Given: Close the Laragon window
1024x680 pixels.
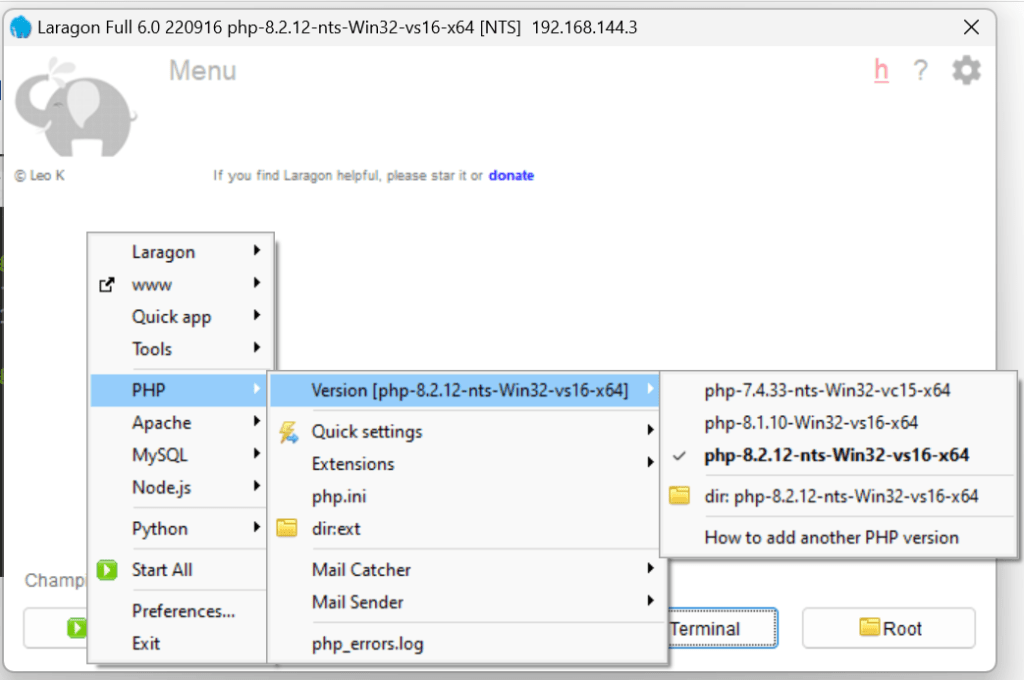Looking at the screenshot, I should coord(971,27).
